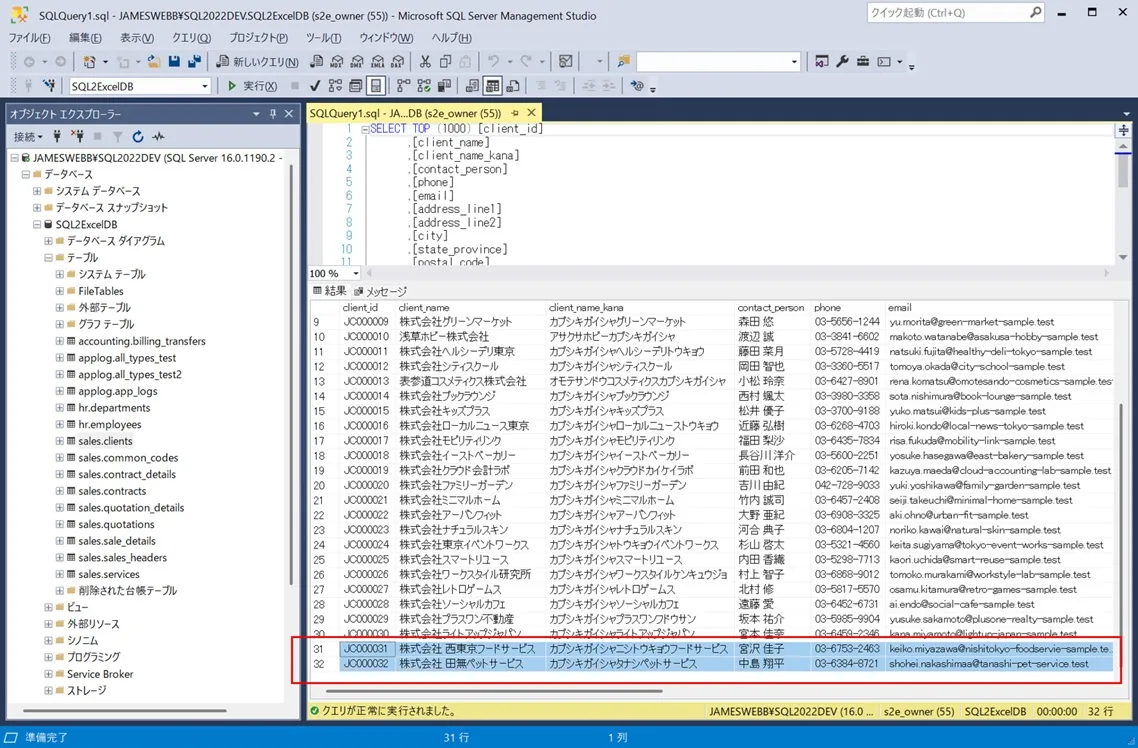Click the Save All icon
The image size is (1138, 748).
point(194,62)
